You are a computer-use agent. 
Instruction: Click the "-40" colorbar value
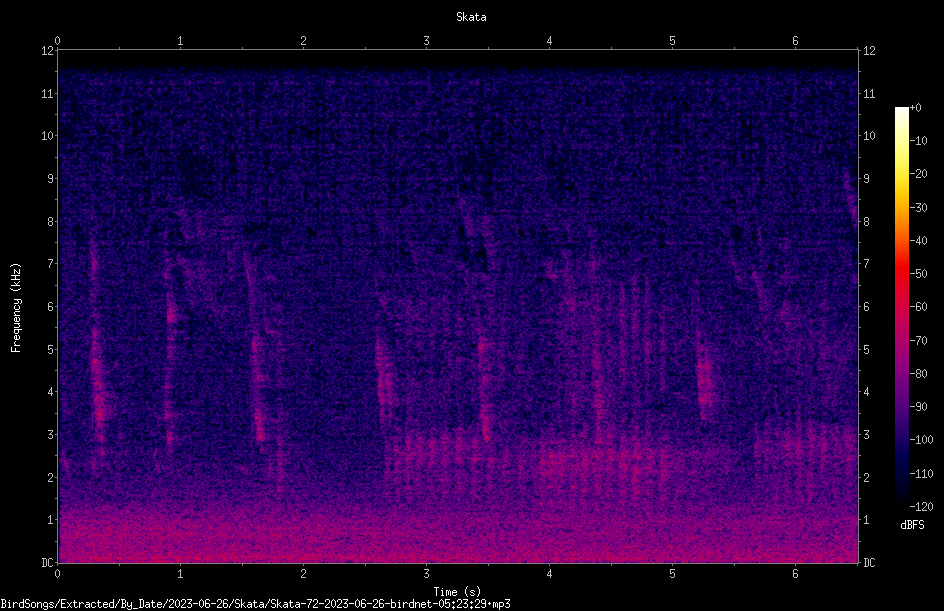point(919,241)
